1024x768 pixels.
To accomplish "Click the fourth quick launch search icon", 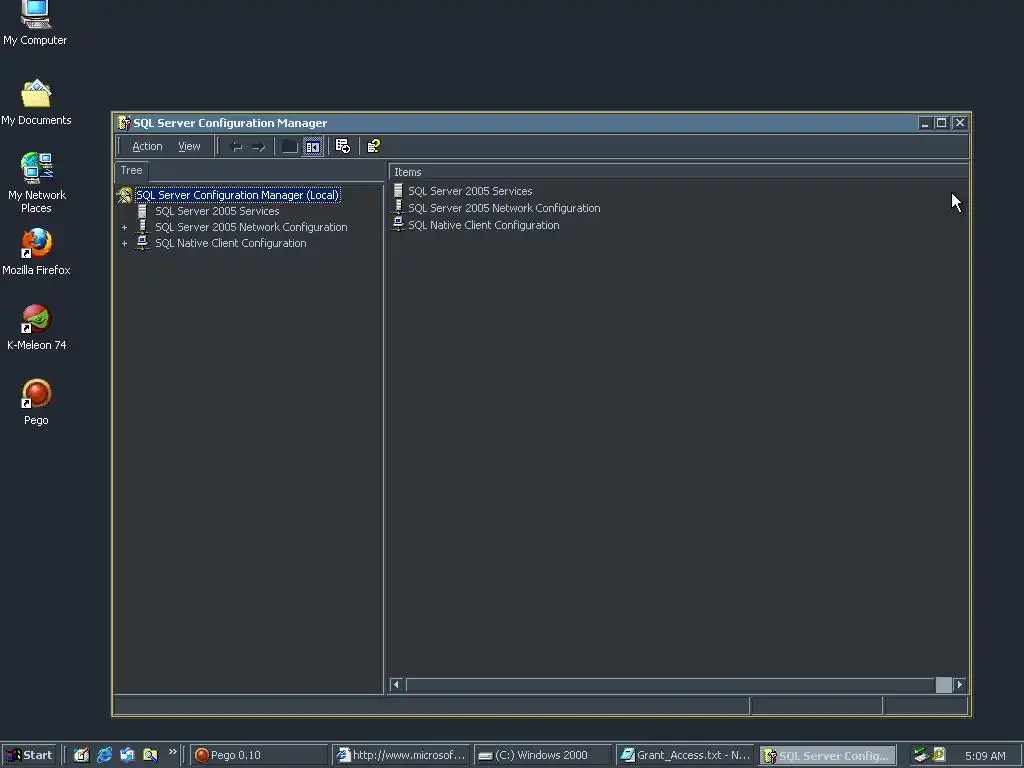I will click(150, 755).
